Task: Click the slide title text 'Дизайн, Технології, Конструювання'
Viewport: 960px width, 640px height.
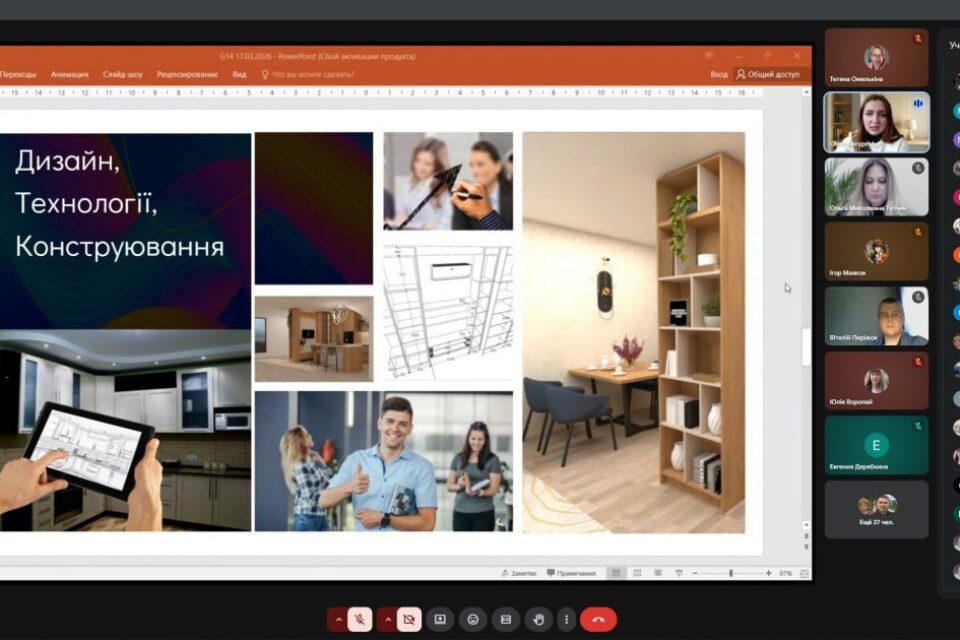Action: [x=119, y=204]
